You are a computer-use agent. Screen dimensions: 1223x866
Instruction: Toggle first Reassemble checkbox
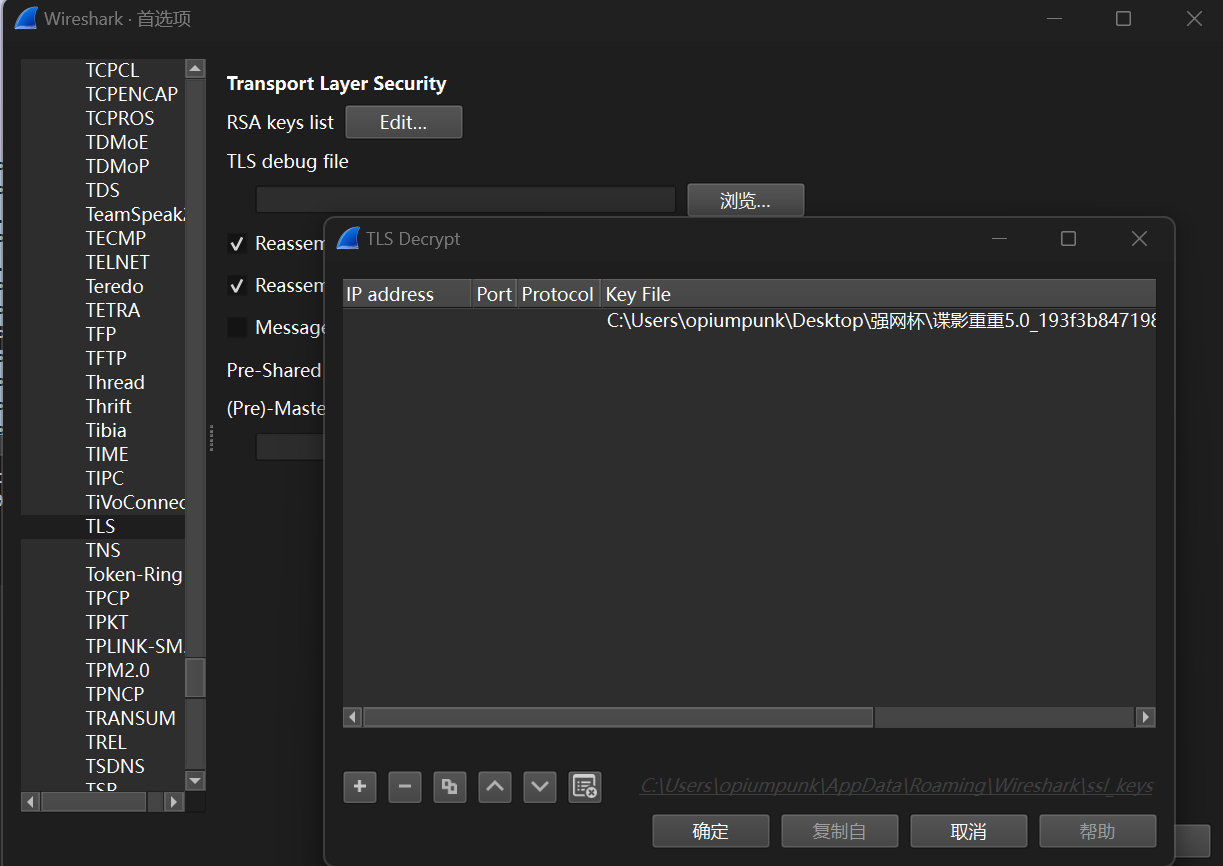point(237,244)
